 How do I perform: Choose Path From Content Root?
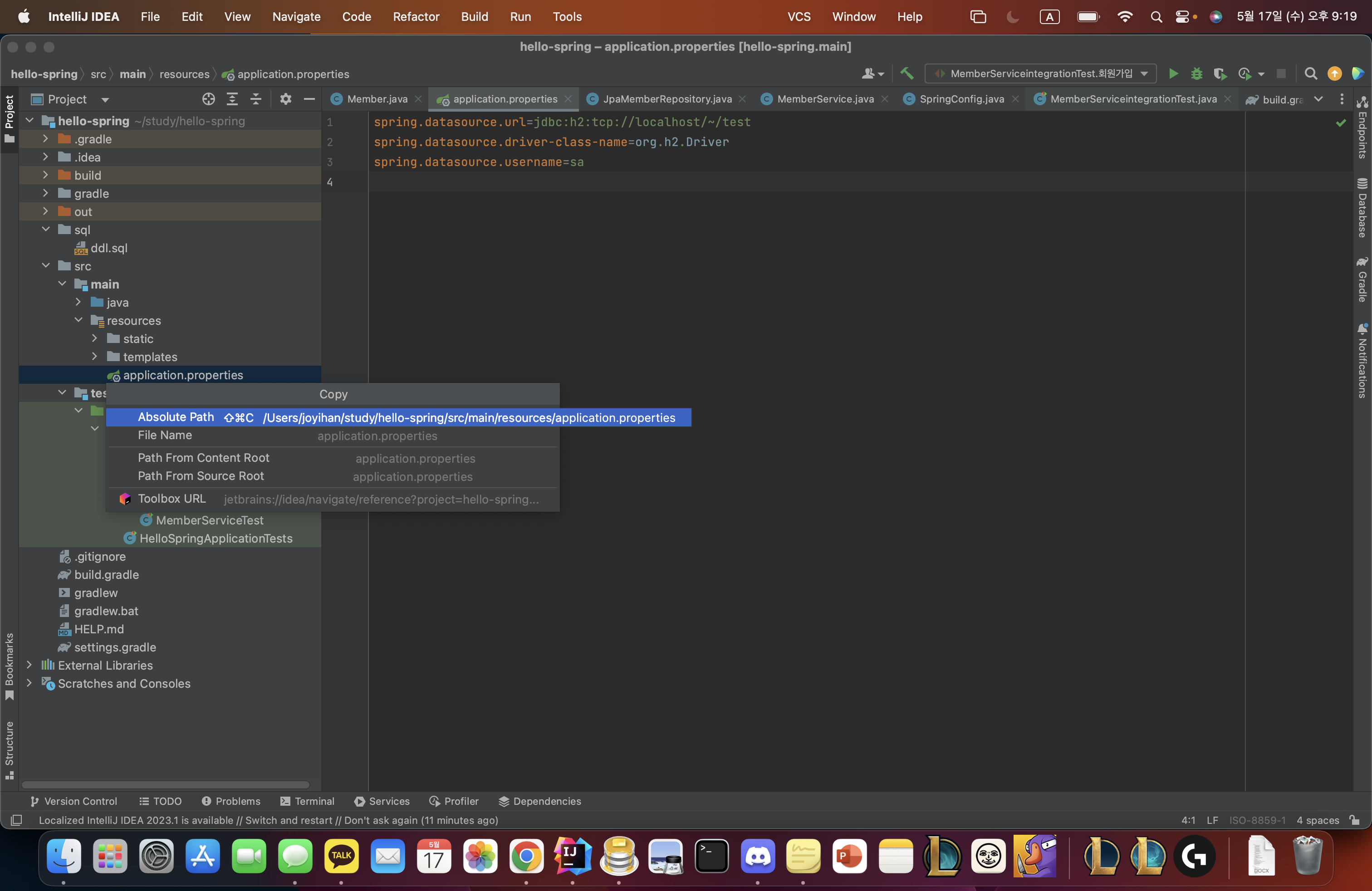pyautogui.click(x=333, y=458)
